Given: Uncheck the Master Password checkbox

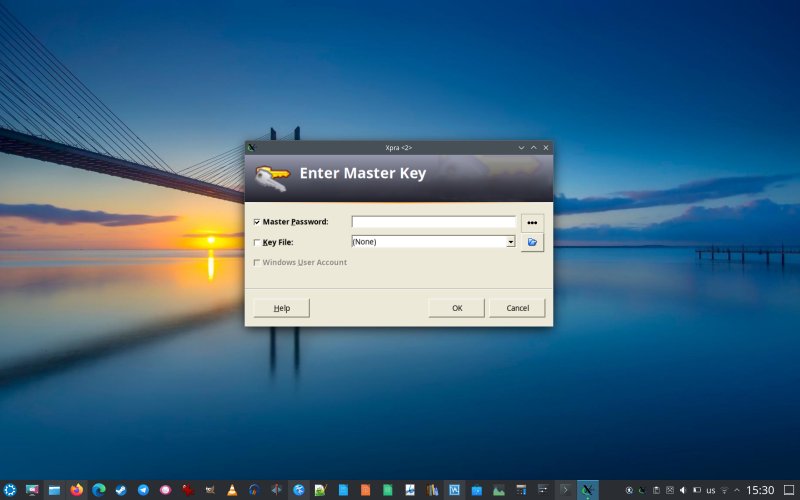Looking at the screenshot, I should pos(257,222).
